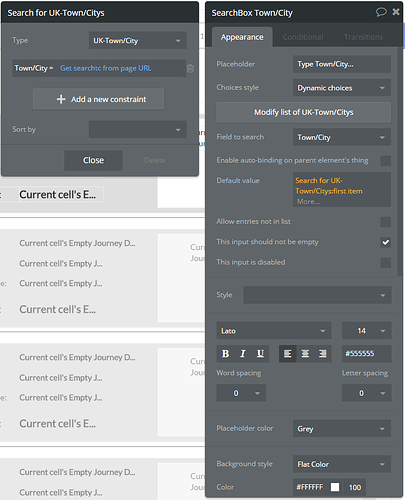Toggle the Underline formatting icon

click(x=260, y=354)
